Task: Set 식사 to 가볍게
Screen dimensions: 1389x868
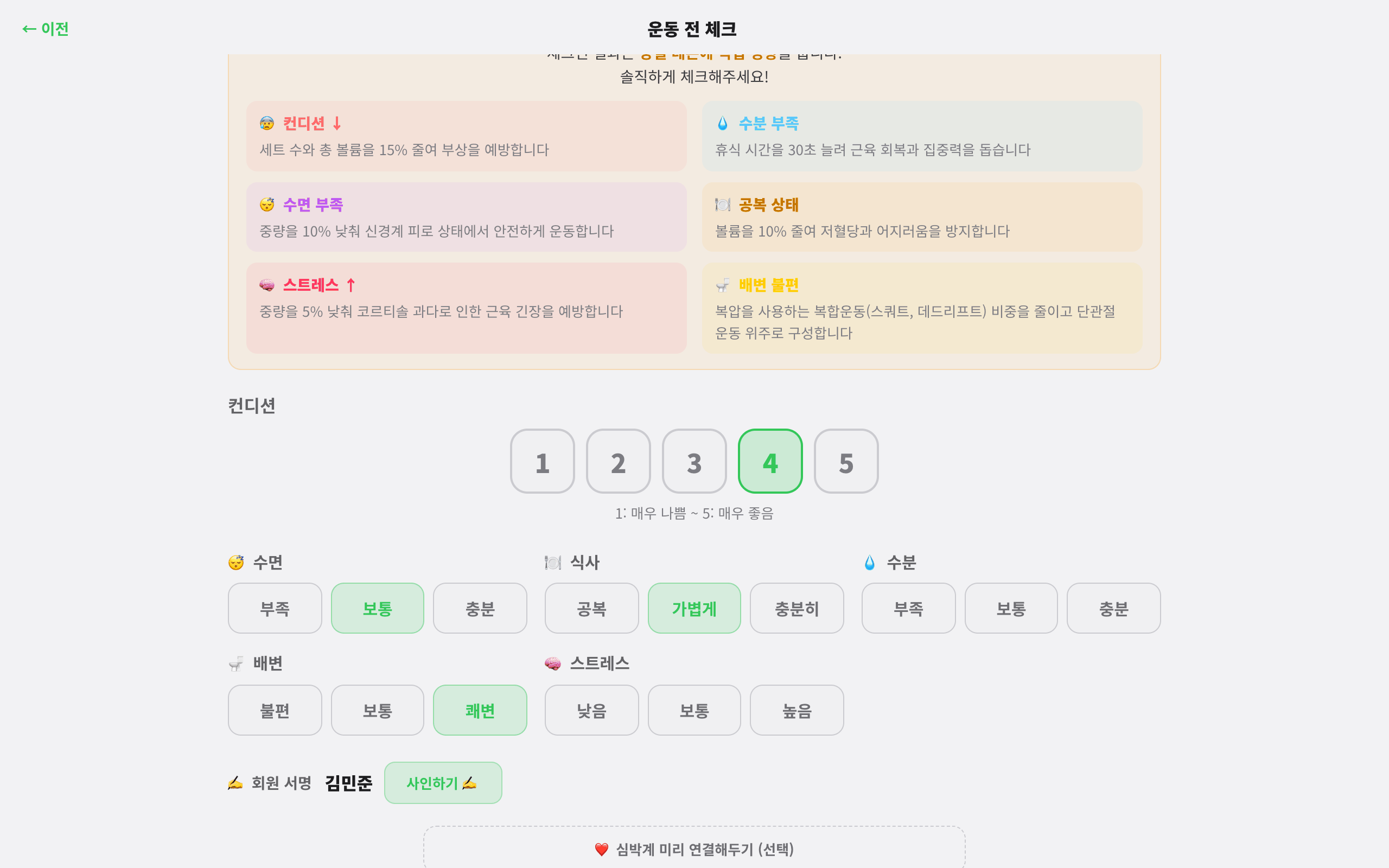Action: 694,609
